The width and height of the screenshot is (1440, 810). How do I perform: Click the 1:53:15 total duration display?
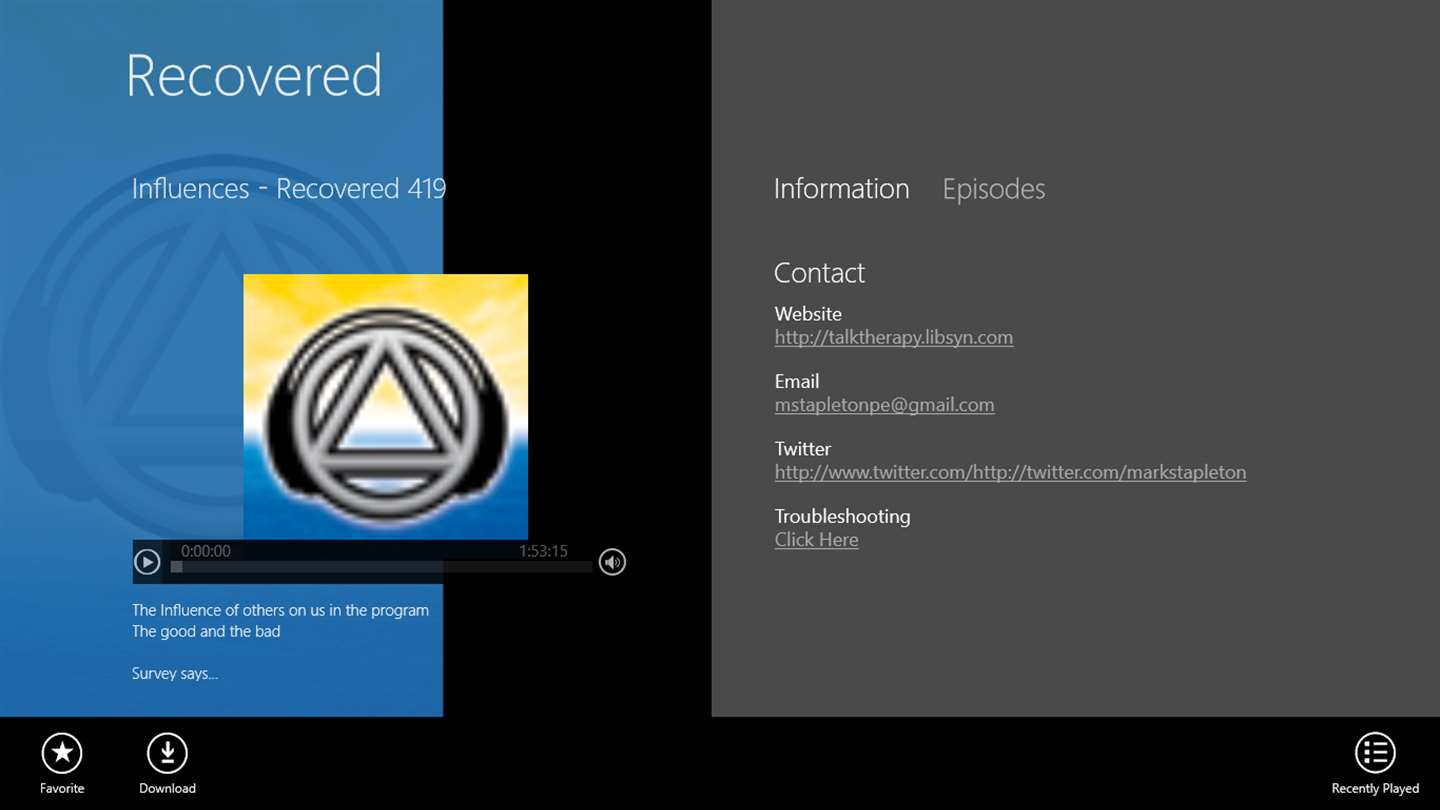click(x=543, y=551)
